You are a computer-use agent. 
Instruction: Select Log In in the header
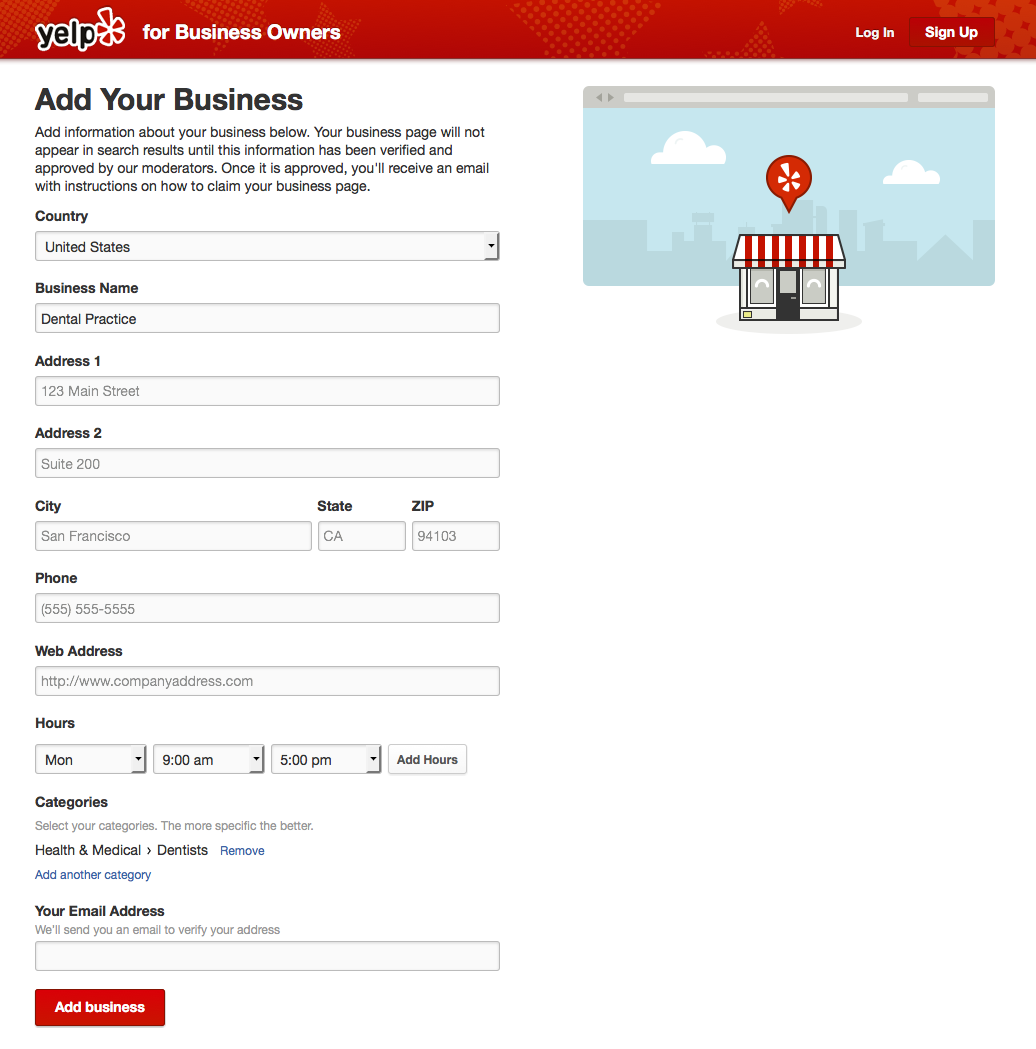(x=874, y=32)
